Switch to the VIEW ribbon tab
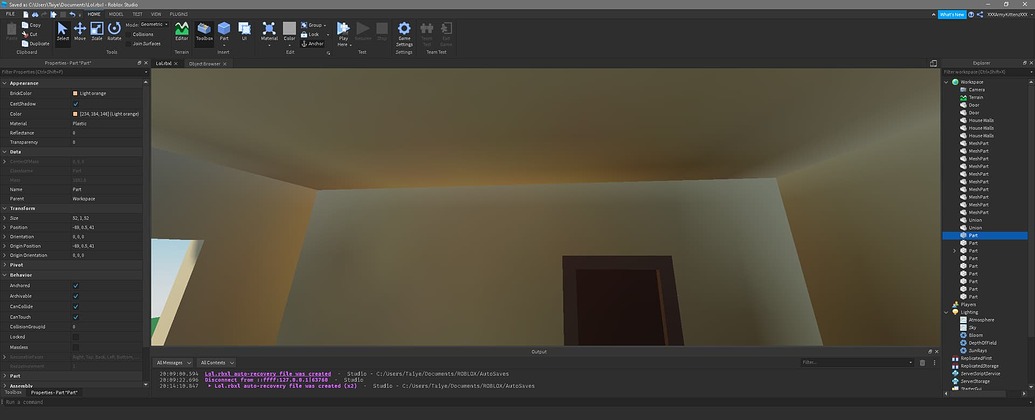 pyautogui.click(x=156, y=14)
